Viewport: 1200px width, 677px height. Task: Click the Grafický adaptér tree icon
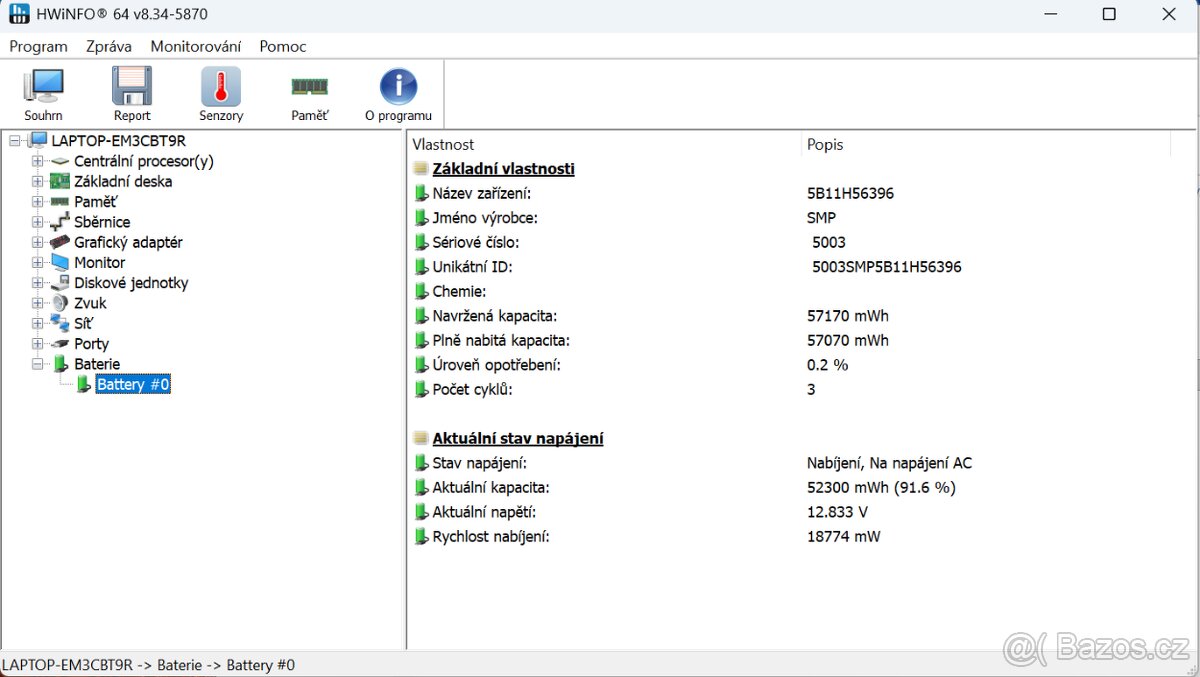coord(60,242)
